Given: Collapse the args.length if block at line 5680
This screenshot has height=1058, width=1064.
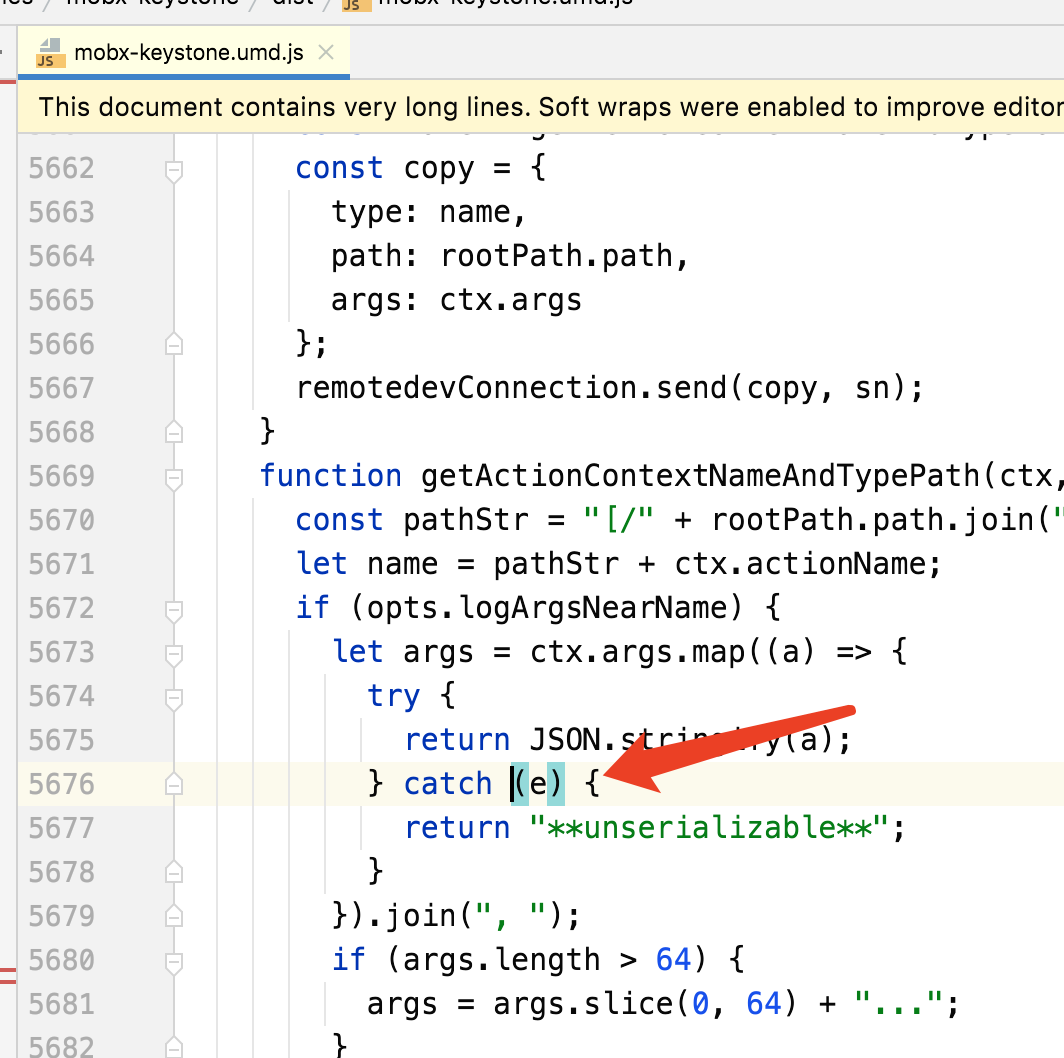Looking at the screenshot, I should pyautogui.click(x=173, y=960).
